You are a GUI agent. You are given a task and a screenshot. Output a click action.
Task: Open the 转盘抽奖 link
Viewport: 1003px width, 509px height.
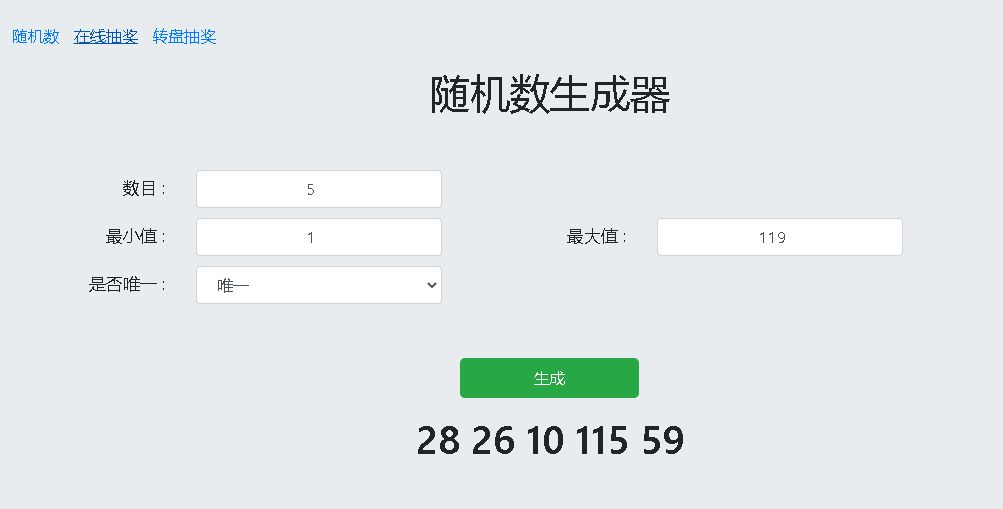coord(184,36)
